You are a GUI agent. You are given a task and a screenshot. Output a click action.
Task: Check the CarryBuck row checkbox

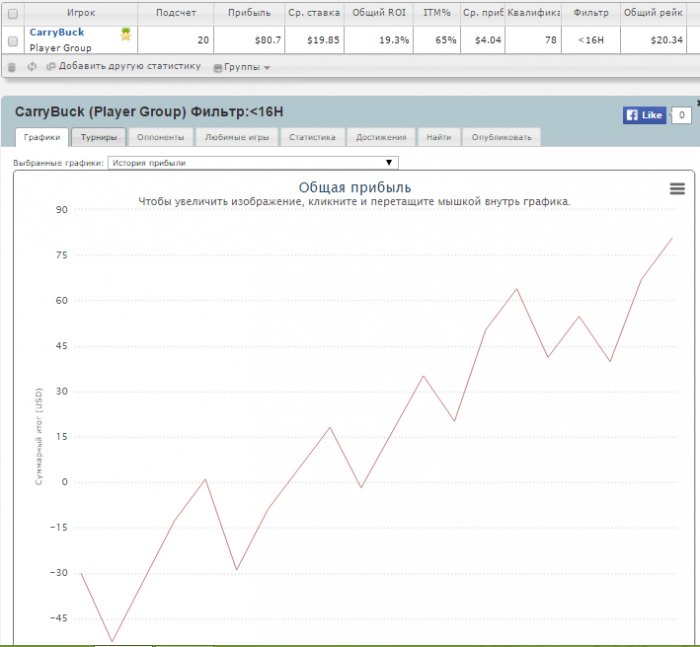13,41
